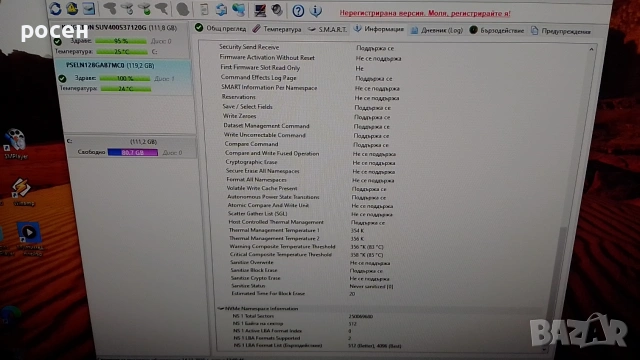Click the blue refresh arrows toolbar icon
The height and width of the screenshot is (360, 640).
coord(55,8)
